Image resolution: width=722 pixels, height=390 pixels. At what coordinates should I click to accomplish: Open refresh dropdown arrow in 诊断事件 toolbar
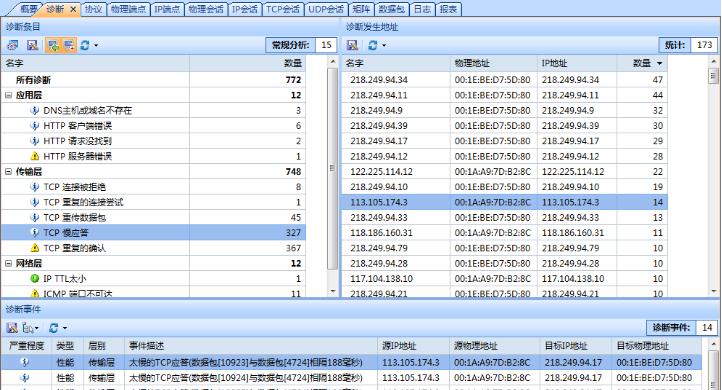[64, 328]
